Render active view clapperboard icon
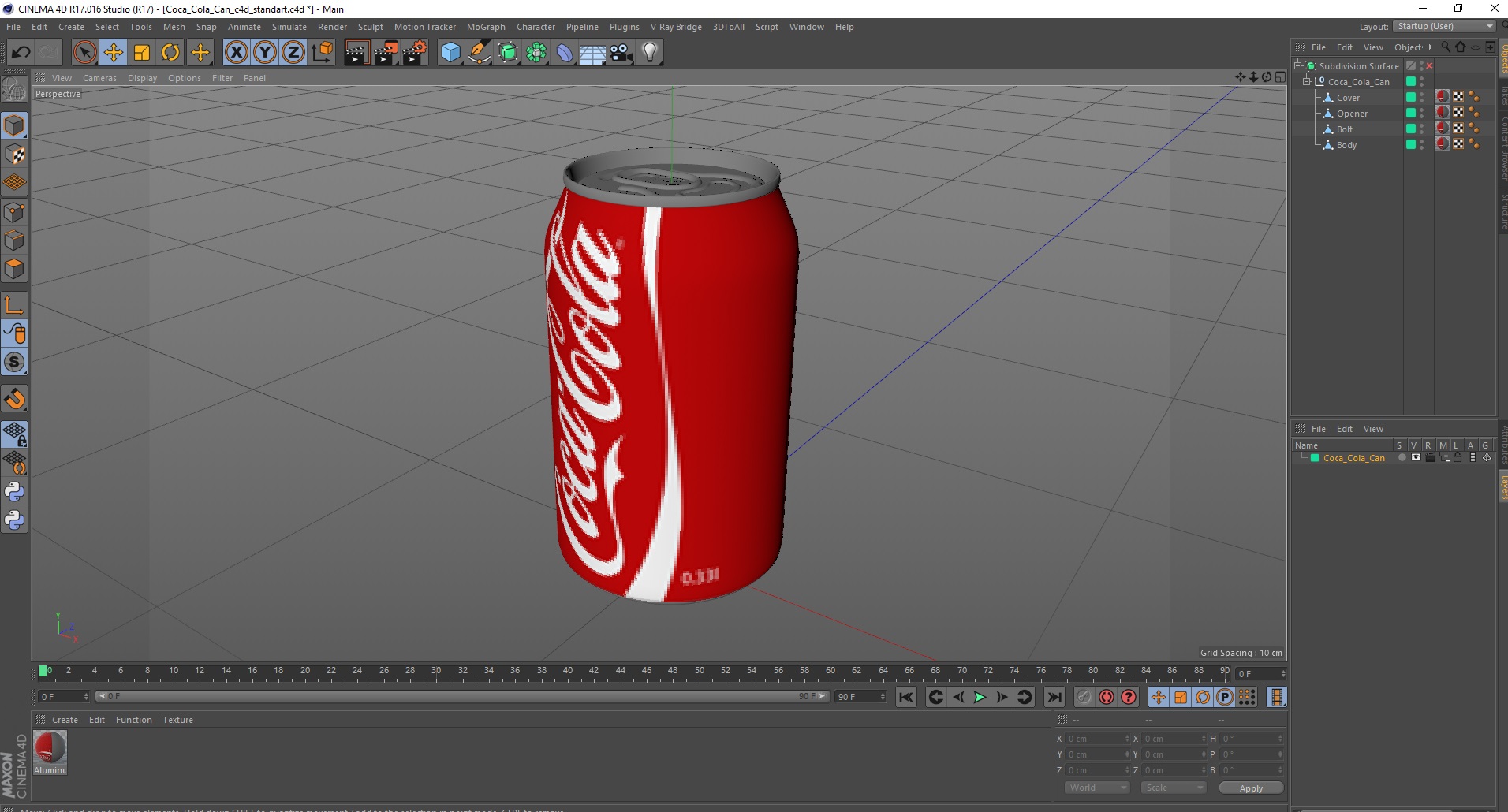 click(x=356, y=53)
